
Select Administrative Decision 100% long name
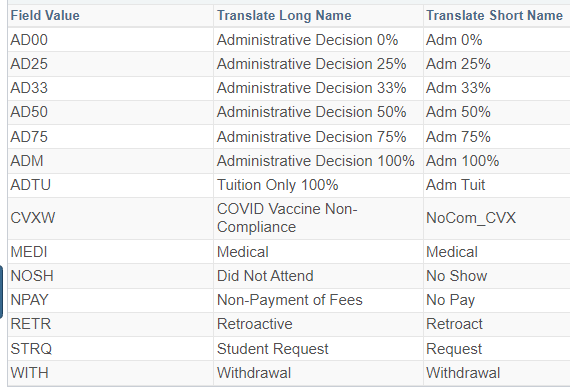point(316,161)
